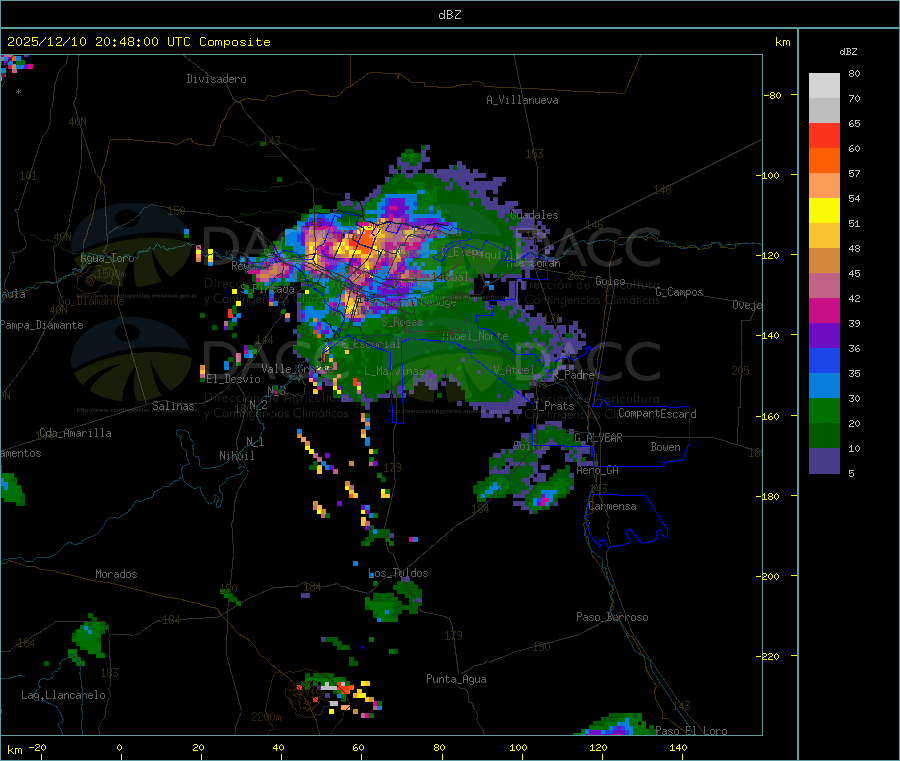Click the 'Guico' map label

[610, 281]
